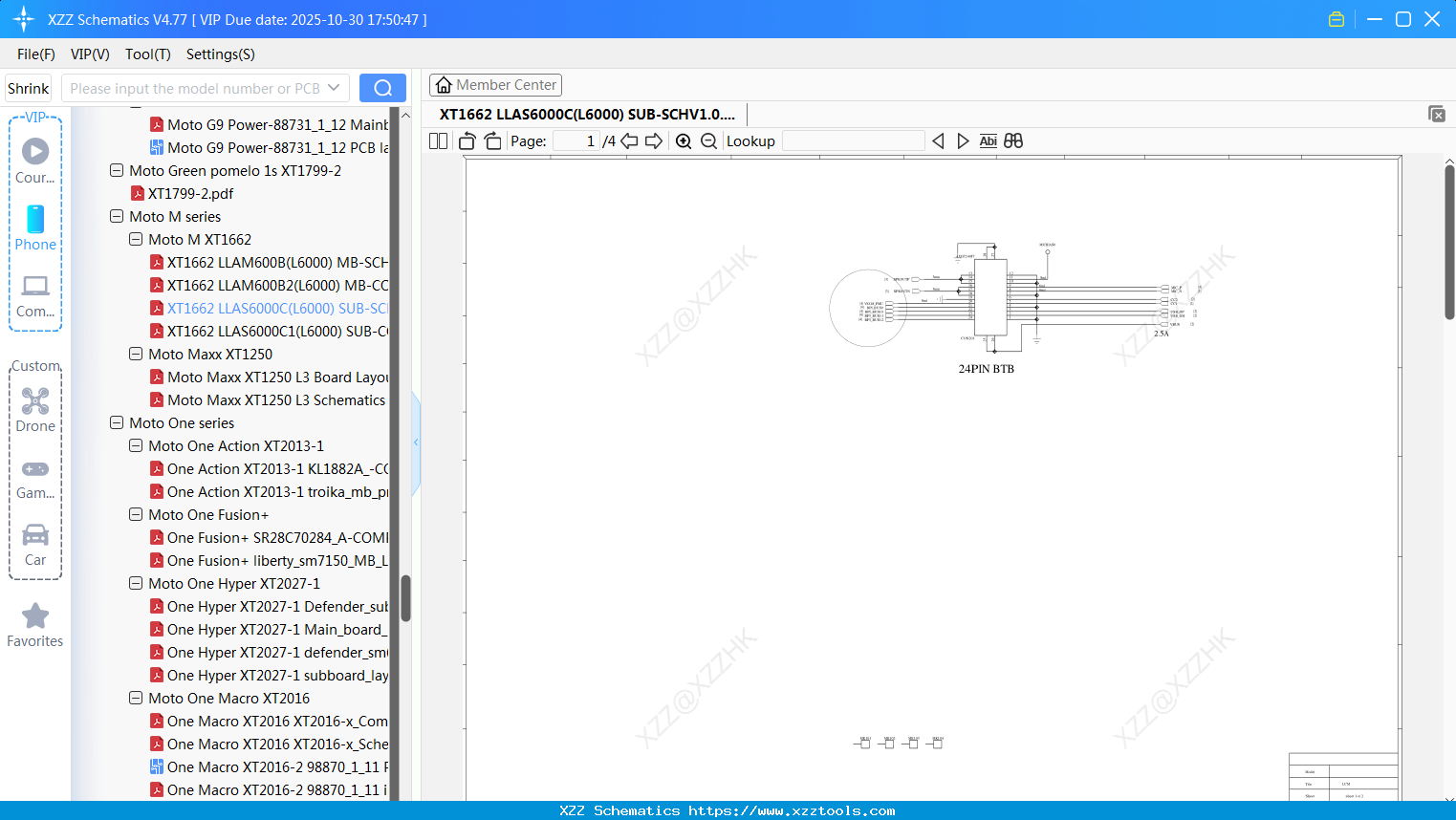Collapse the Moto Maxx XT1250 node
Viewport: 1456px width, 820px height.
click(x=136, y=354)
